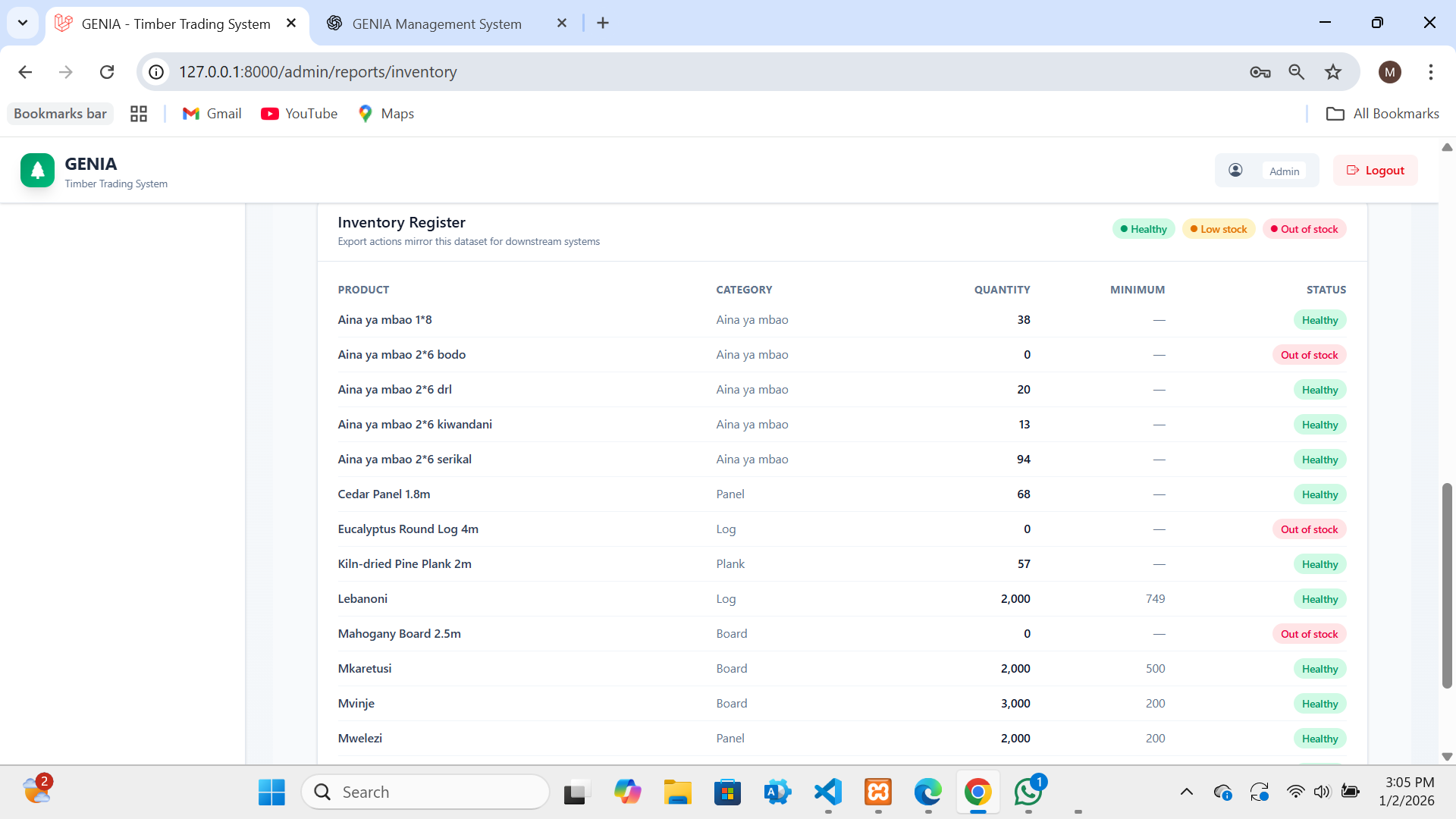
Task: Click the GENIA tree logo icon
Action: 37,170
